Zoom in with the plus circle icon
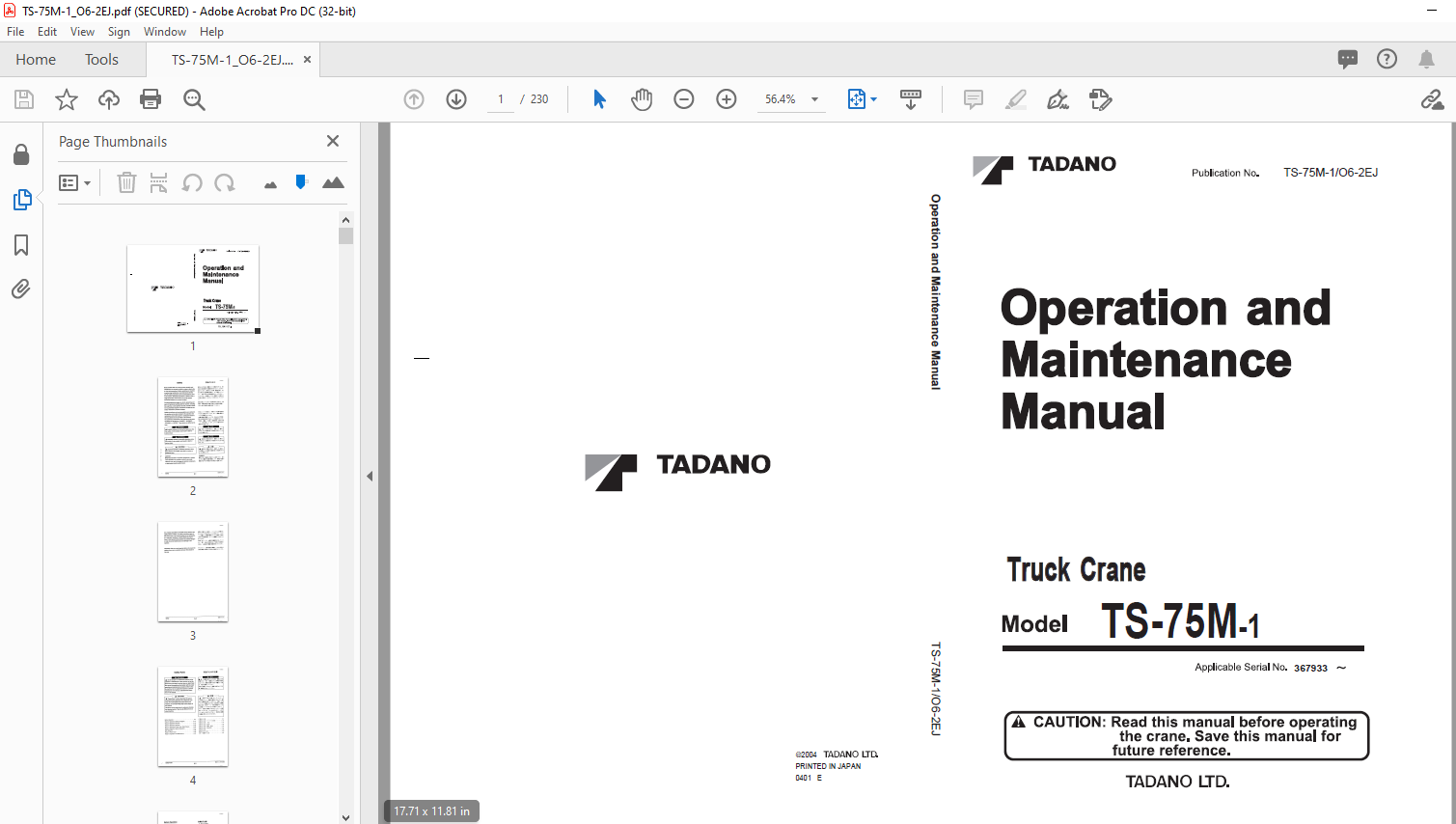 pyautogui.click(x=727, y=99)
